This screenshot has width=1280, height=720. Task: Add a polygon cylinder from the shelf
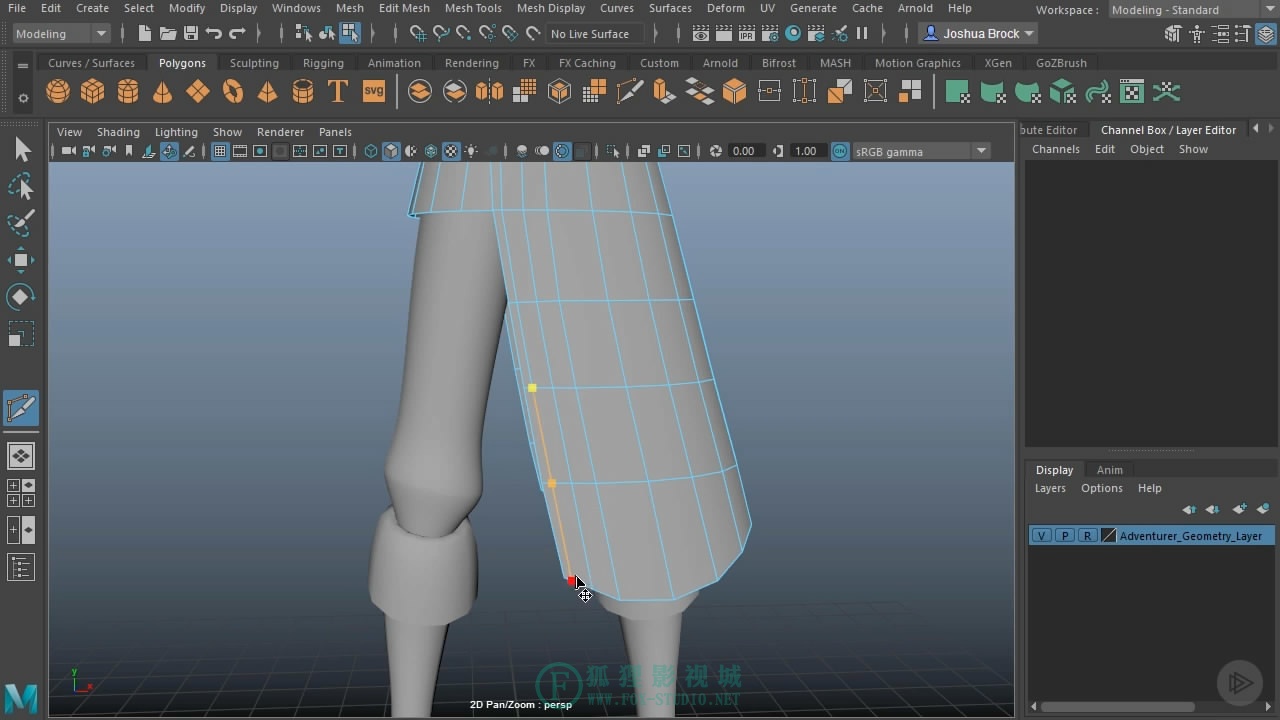tap(128, 92)
